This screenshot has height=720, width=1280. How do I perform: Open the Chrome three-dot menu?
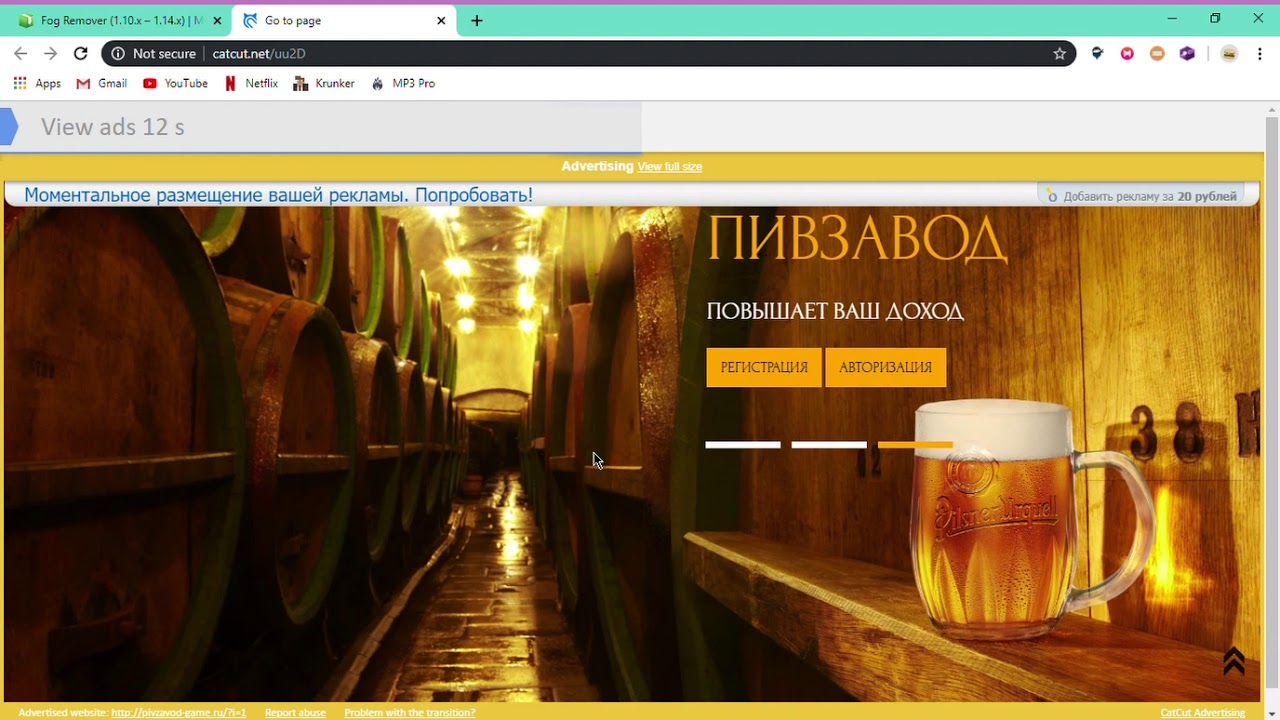click(1260, 54)
